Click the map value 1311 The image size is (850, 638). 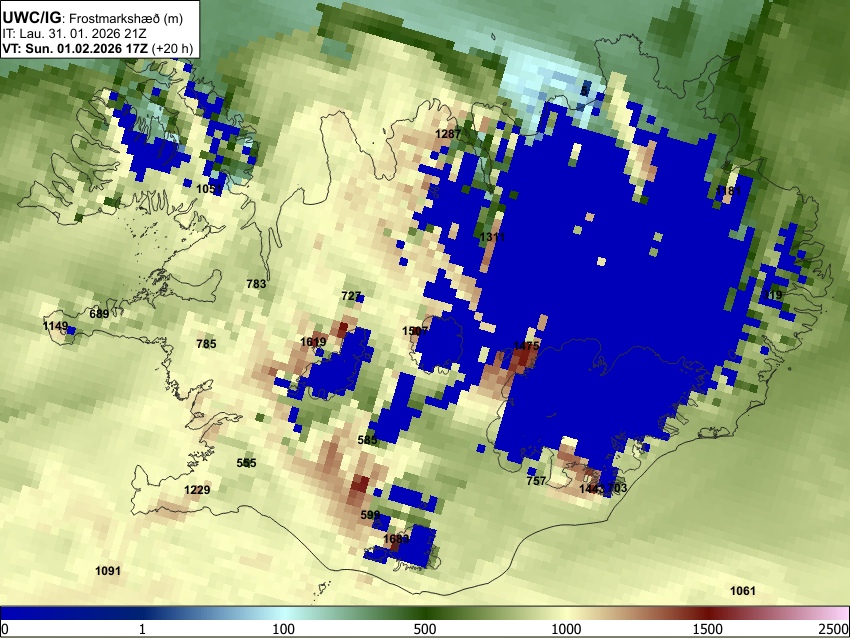[492, 237]
